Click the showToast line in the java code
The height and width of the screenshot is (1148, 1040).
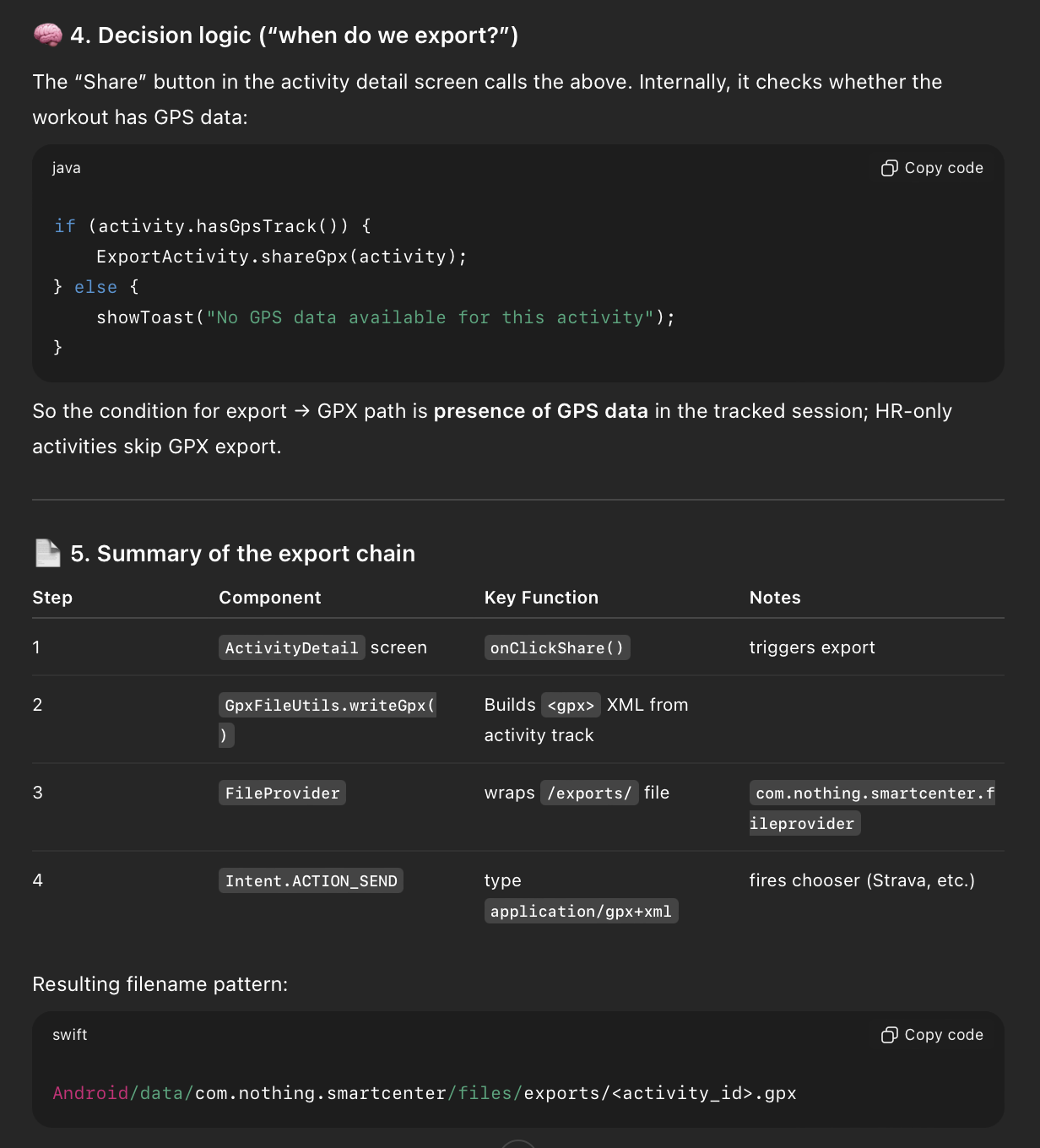coord(385,317)
